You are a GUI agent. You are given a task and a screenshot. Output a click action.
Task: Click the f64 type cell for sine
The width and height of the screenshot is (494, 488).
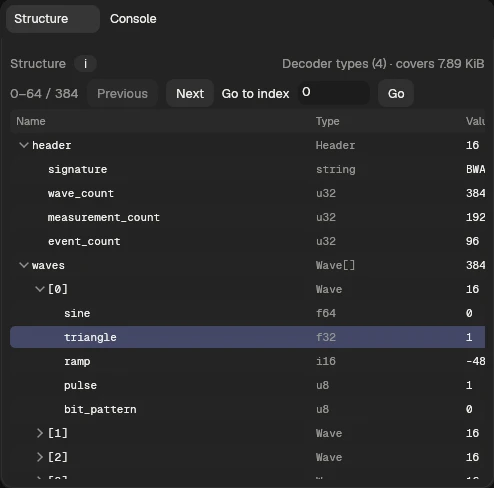[x=326, y=313]
